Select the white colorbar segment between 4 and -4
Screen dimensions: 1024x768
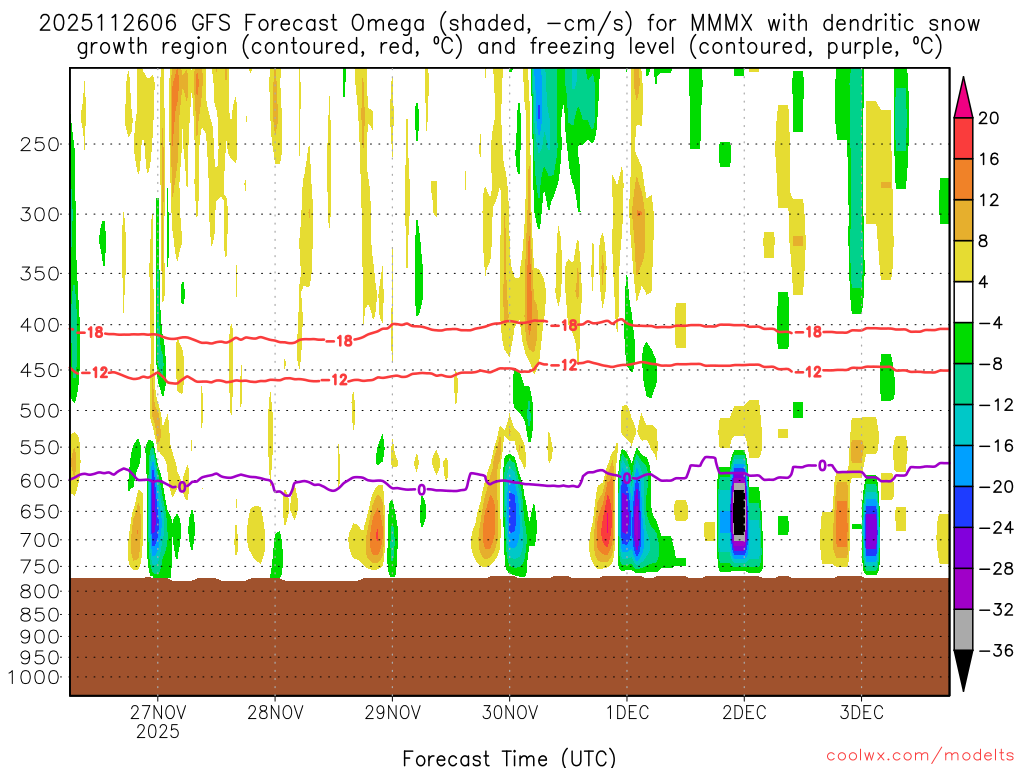964,303
